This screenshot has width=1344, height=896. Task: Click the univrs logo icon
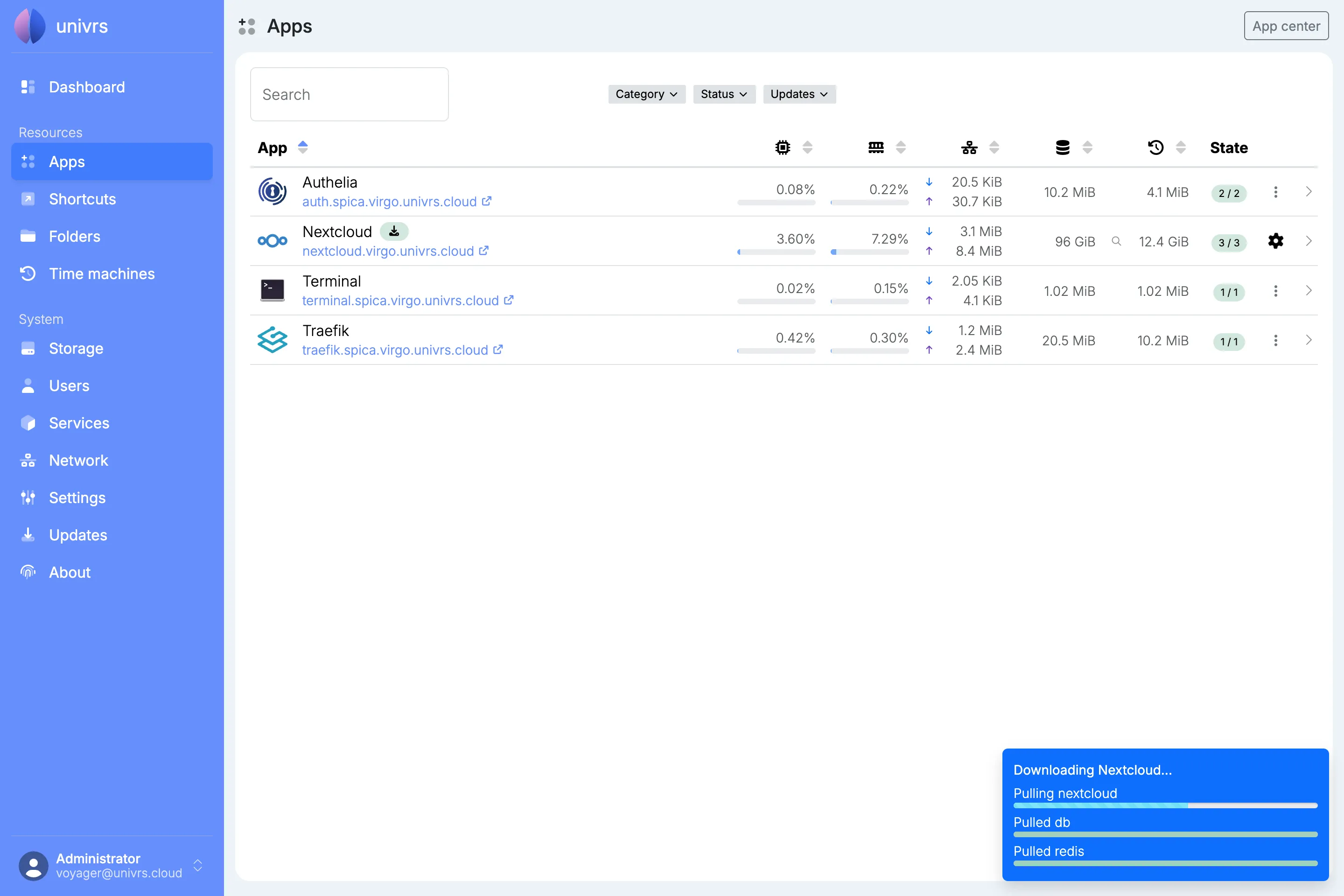click(x=30, y=26)
